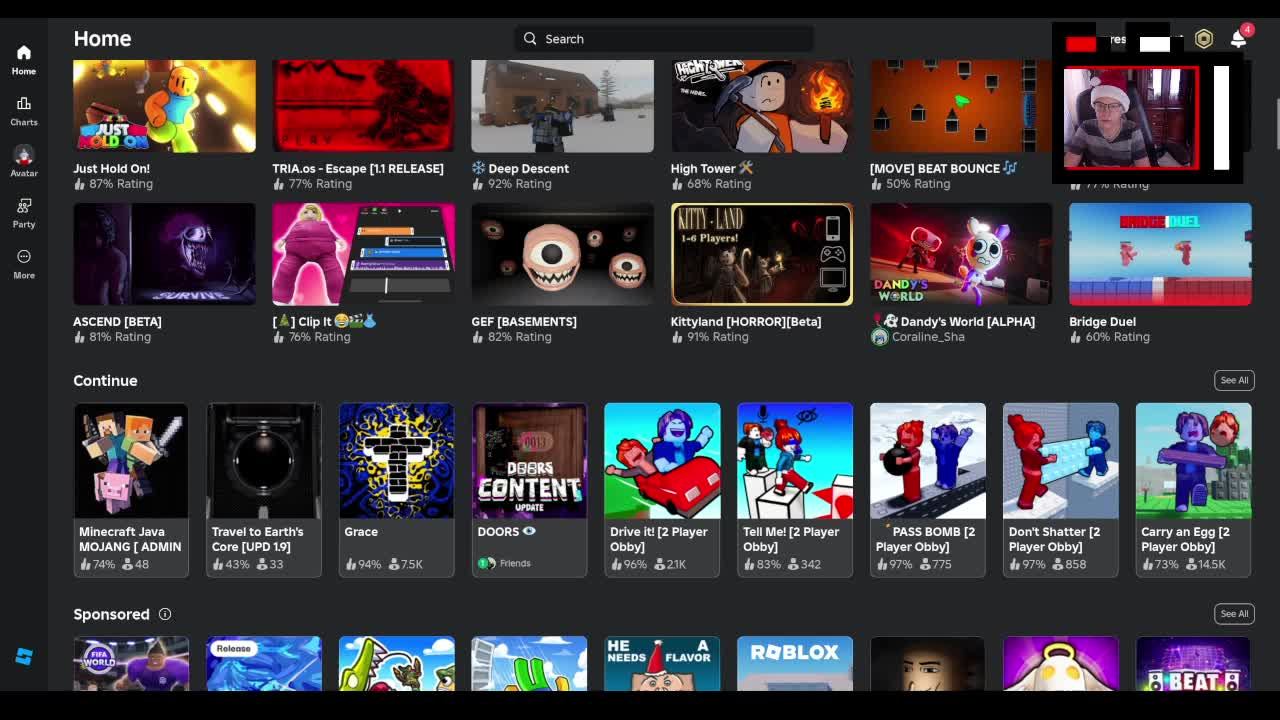
Task: Open Dandy's World game thumbnail
Action: [960, 254]
